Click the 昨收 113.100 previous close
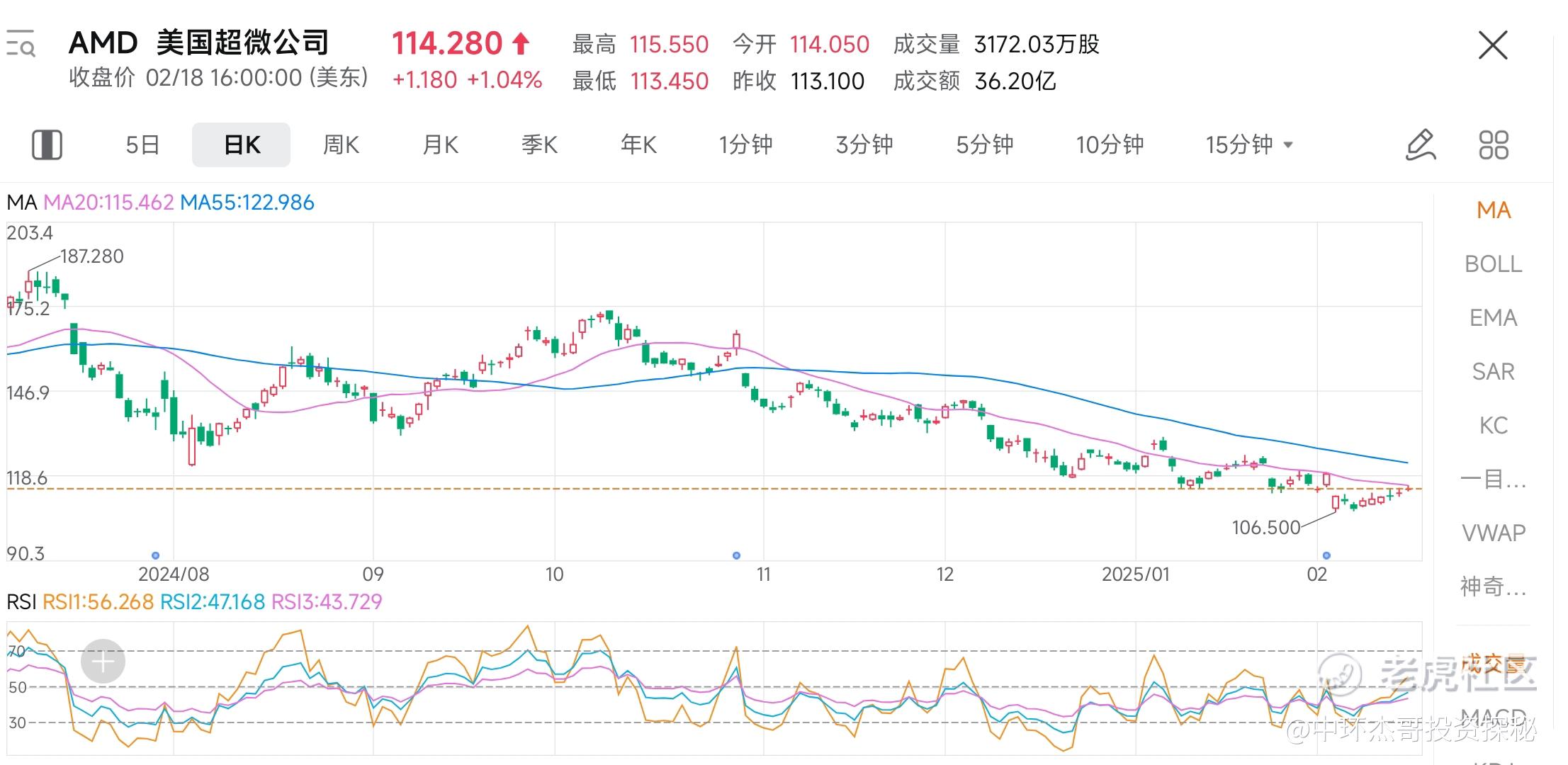 point(799,81)
